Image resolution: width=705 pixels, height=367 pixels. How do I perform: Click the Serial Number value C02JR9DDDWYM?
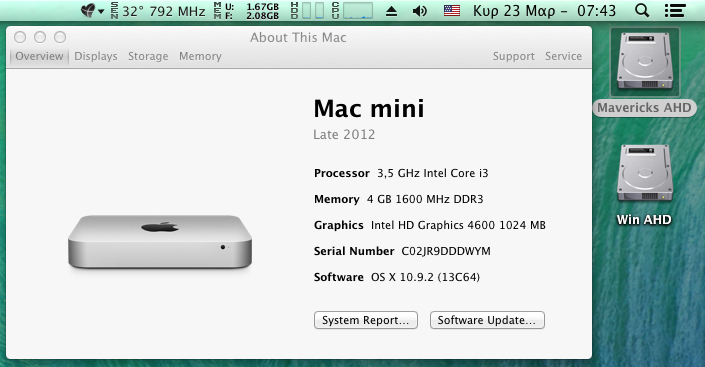[x=446, y=251]
